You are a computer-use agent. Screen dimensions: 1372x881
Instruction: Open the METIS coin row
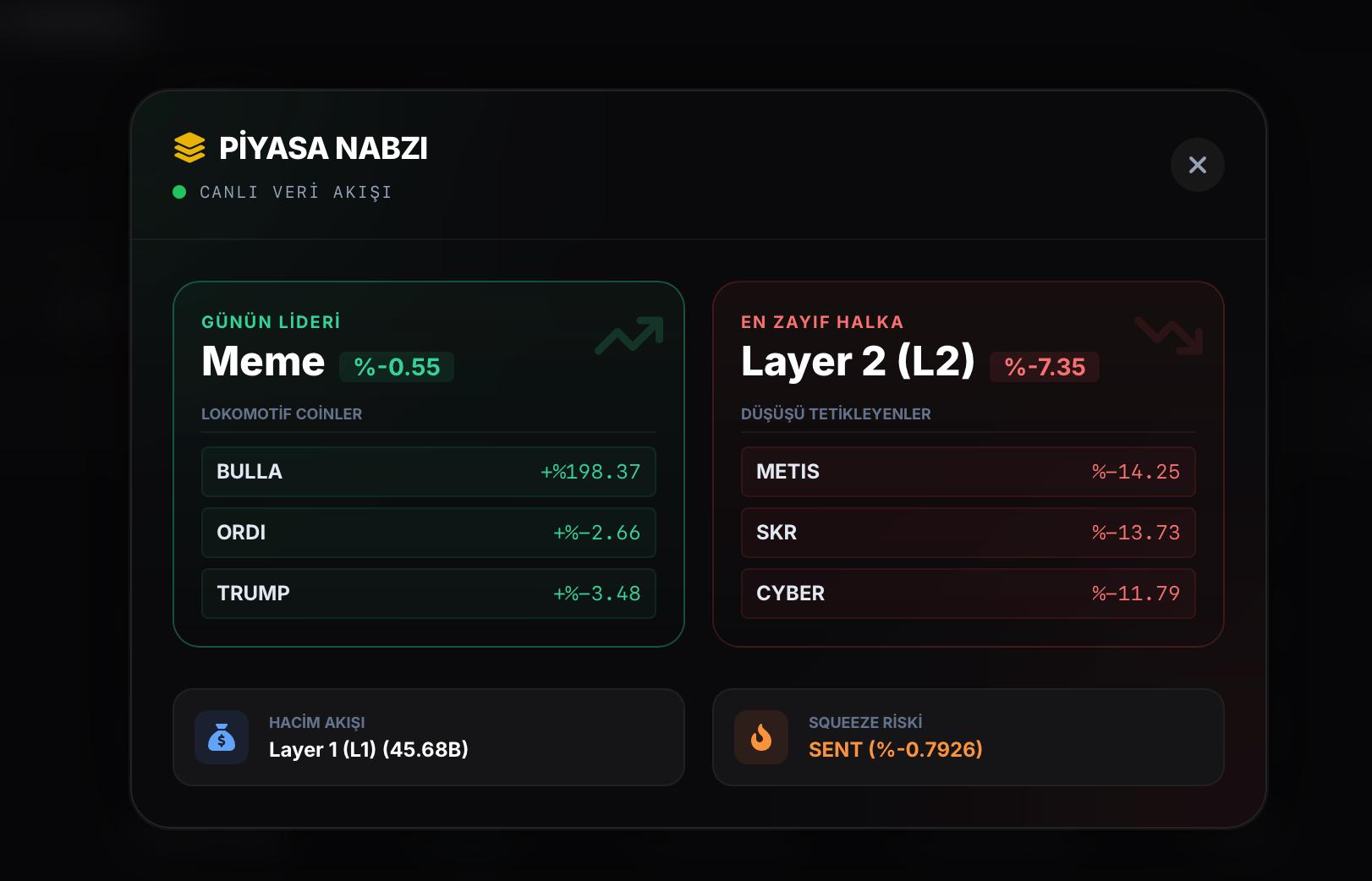tap(968, 472)
